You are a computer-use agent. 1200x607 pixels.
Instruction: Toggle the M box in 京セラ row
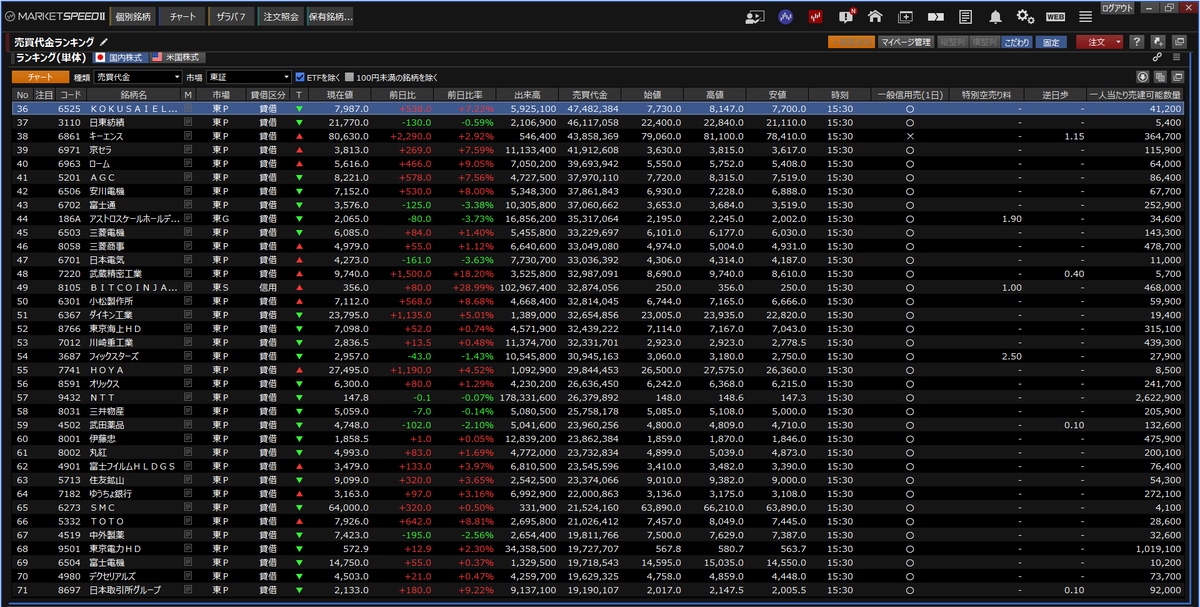[x=188, y=149]
